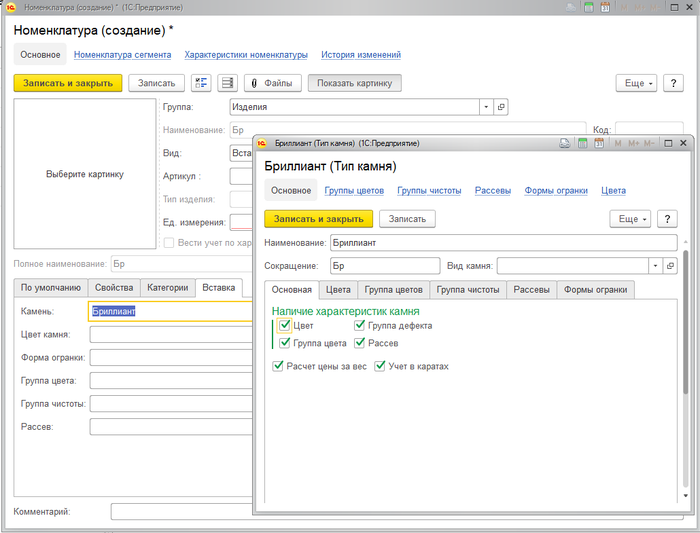Viewport: 700px width, 533px height.
Task: Click the list-settings icon next to Записать
Action: pos(202,83)
